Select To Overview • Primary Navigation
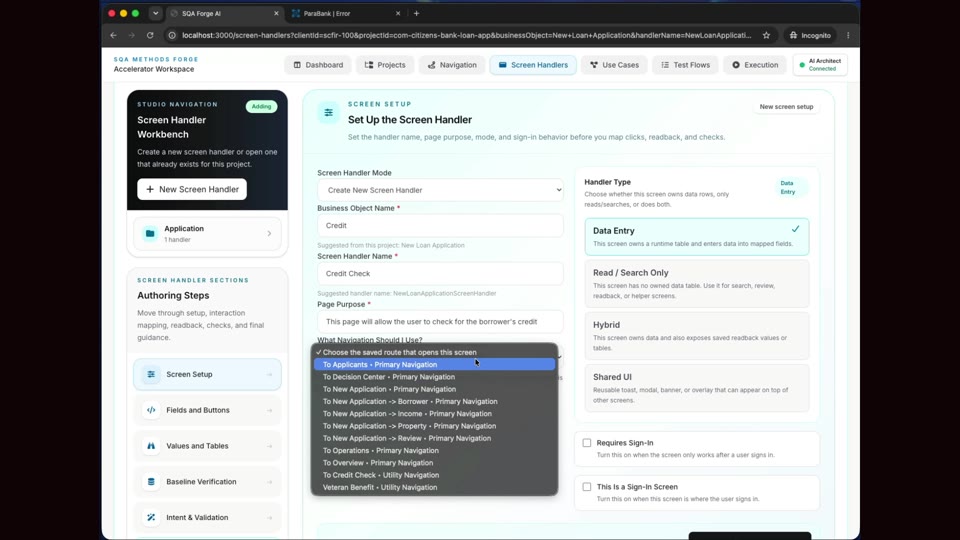The image size is (960, 540). click(x=434, y=462)
